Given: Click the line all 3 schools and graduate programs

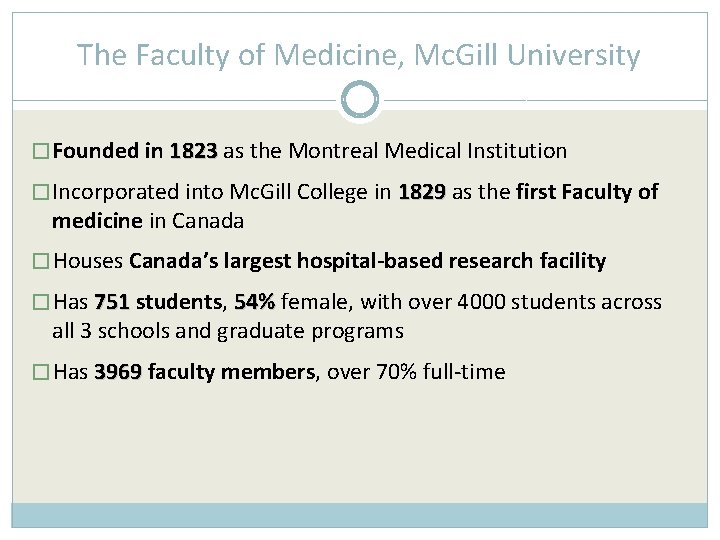Looking at the screenshot, I should tap(228, 331).
